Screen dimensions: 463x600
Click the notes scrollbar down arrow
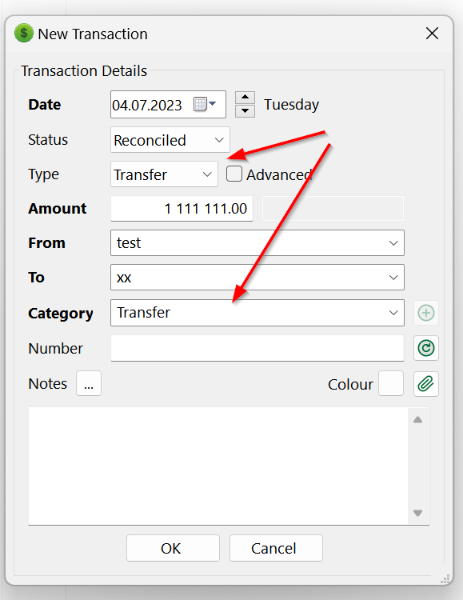coord(418,513)
